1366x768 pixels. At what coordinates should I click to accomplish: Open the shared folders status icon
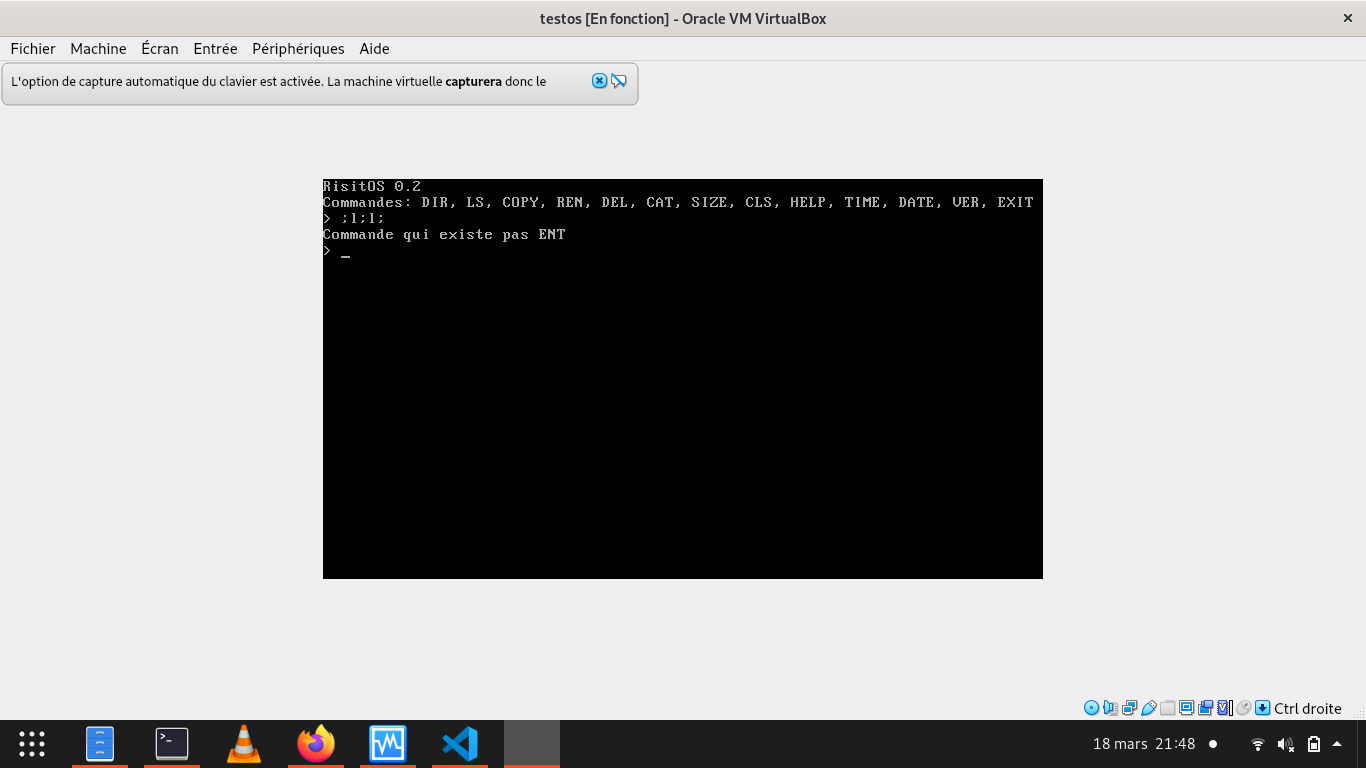point(1166,708)
